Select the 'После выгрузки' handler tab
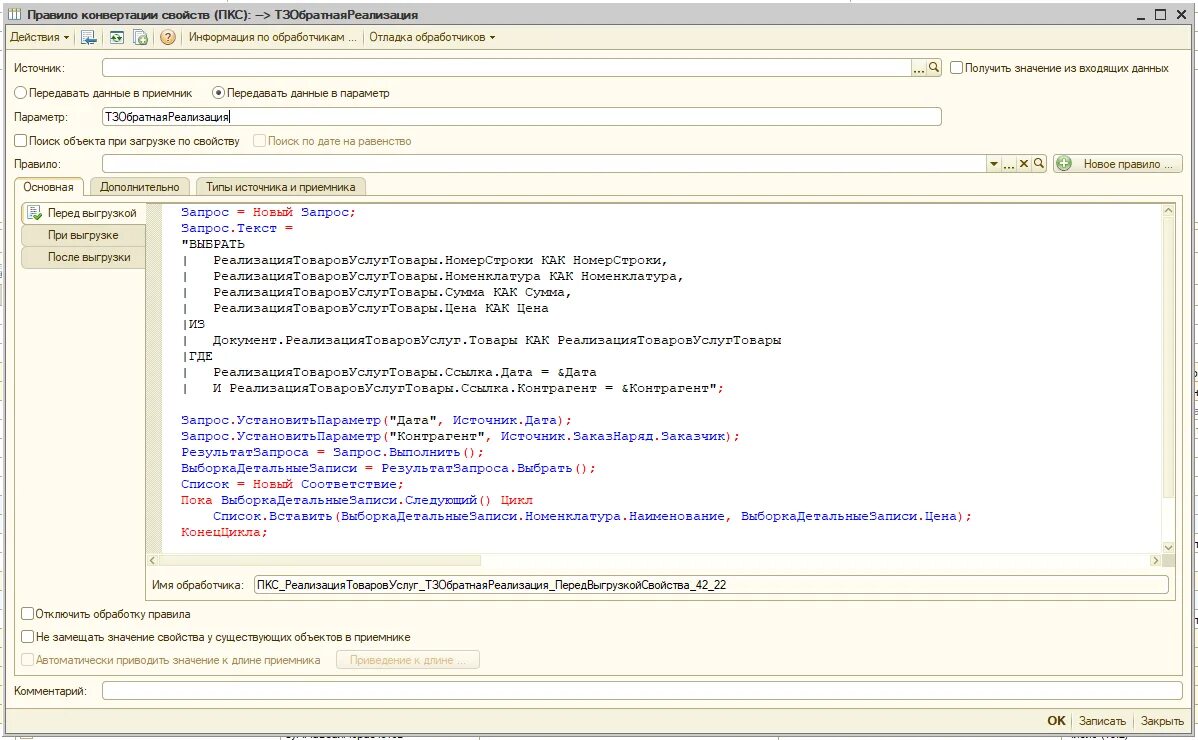The image size is (1198, 740). (83, 257)
